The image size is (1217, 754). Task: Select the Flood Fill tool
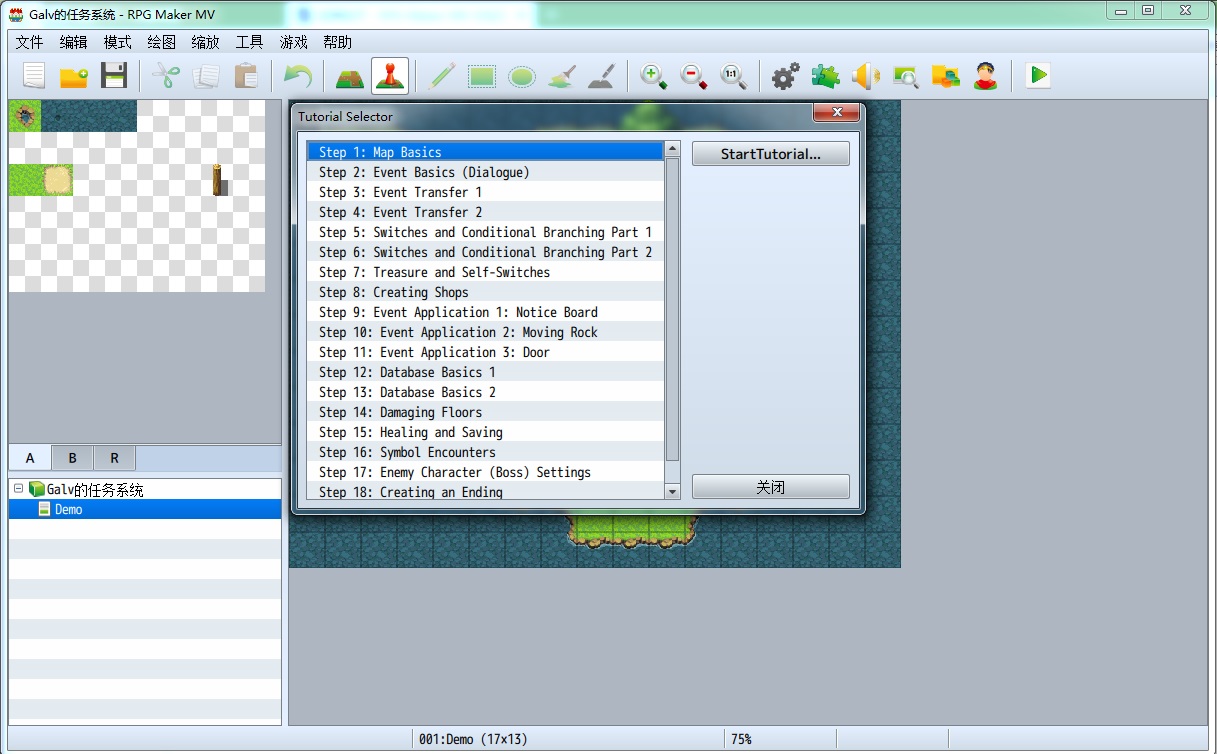tap(561, 76)
